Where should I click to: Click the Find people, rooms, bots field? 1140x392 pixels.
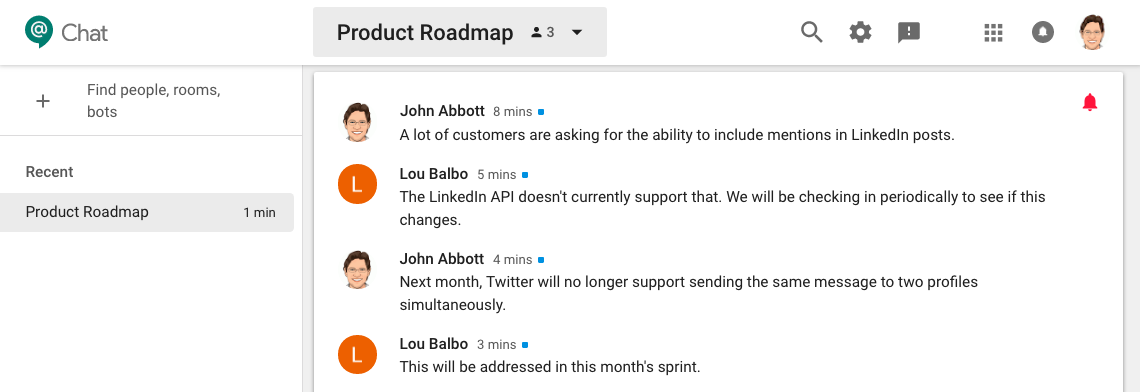coord(153,101)
